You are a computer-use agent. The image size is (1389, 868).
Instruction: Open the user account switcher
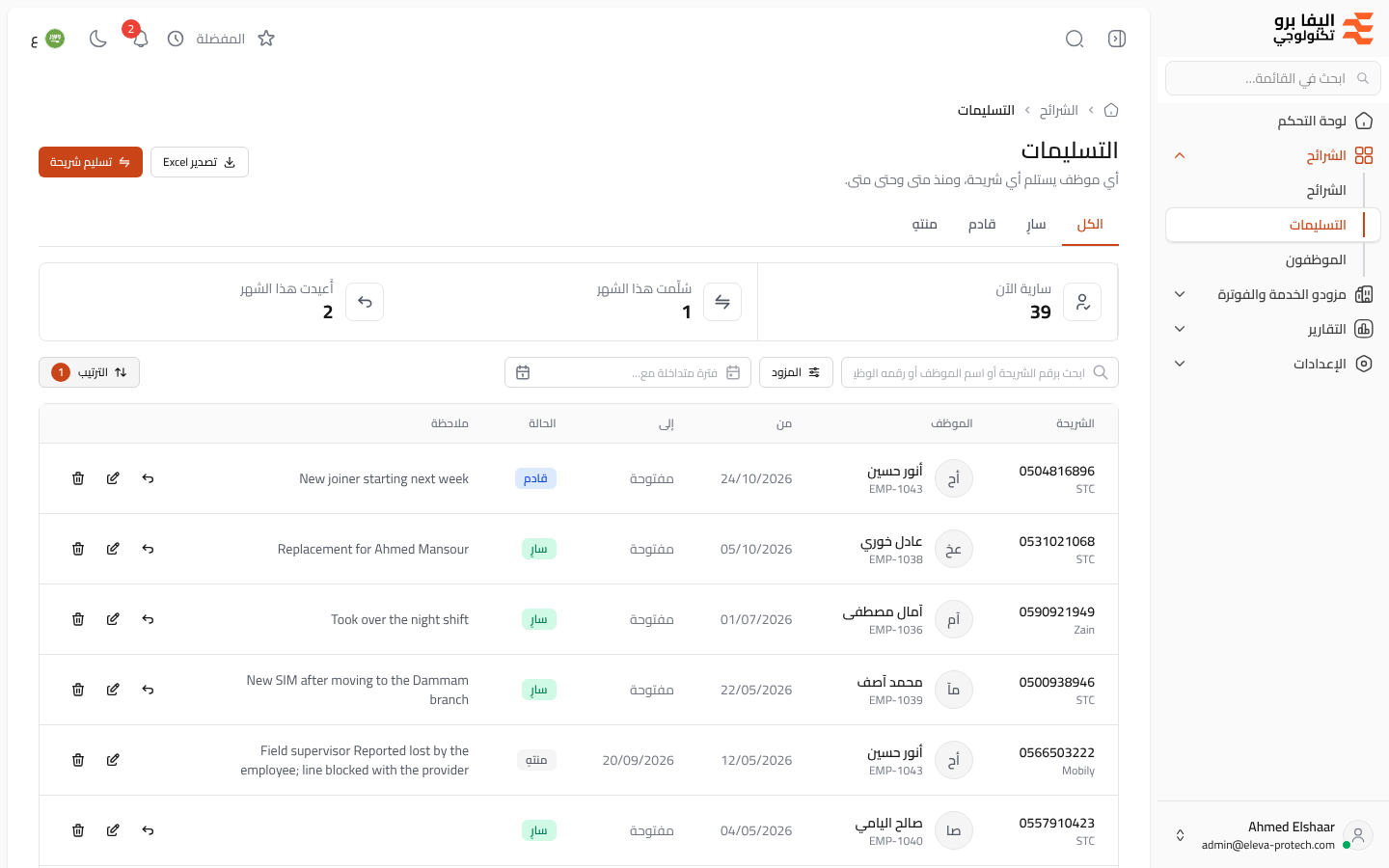coord(1273,835)
